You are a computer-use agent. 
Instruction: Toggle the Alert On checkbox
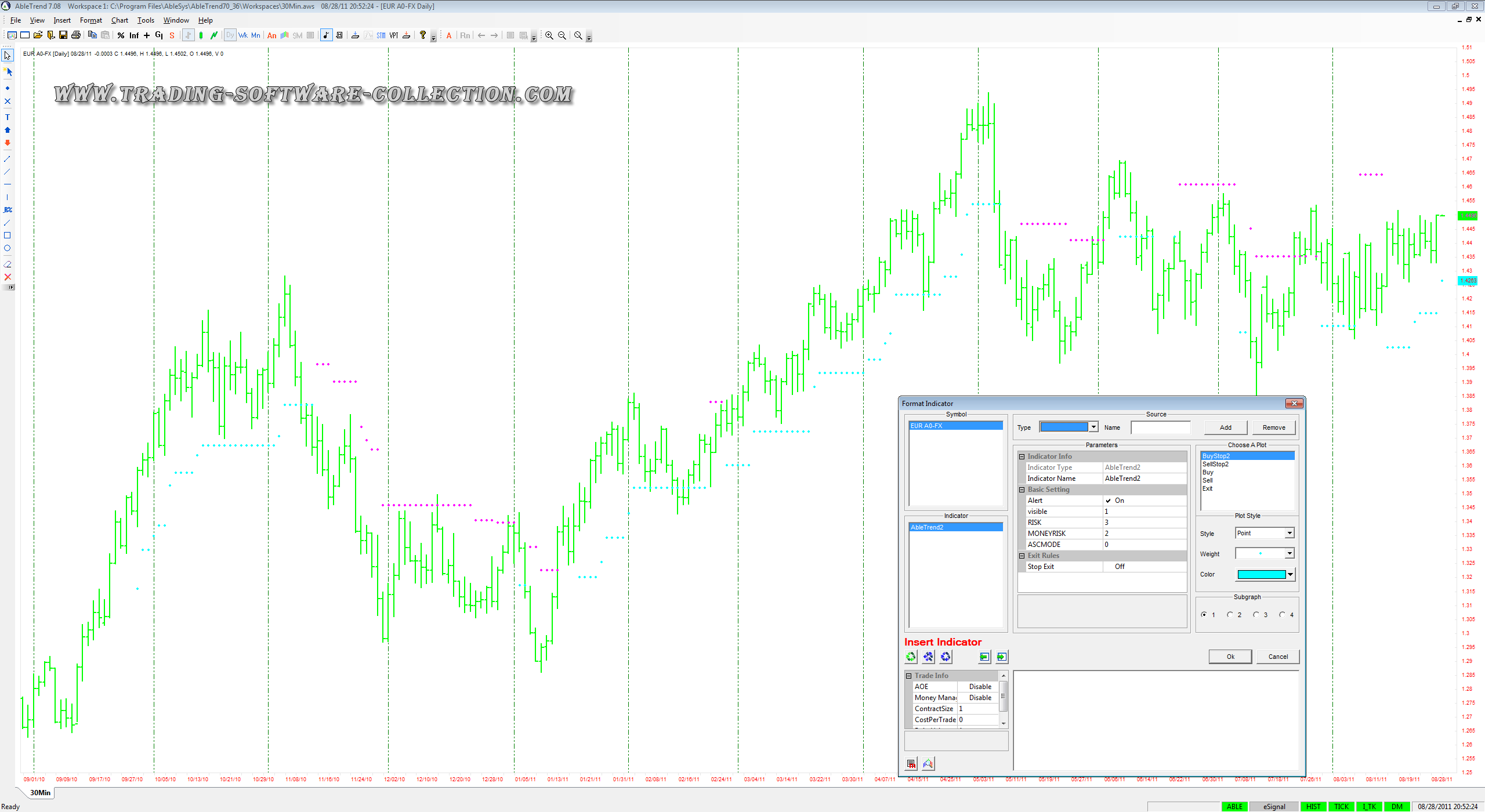(1108, 501)
